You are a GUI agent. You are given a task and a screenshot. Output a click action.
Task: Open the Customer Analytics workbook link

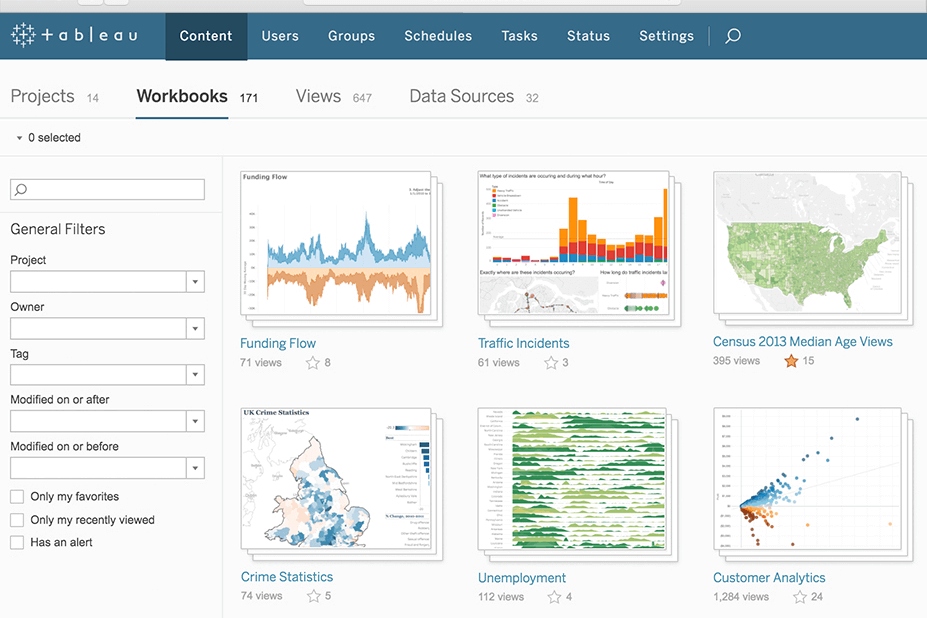click(769, 578)
